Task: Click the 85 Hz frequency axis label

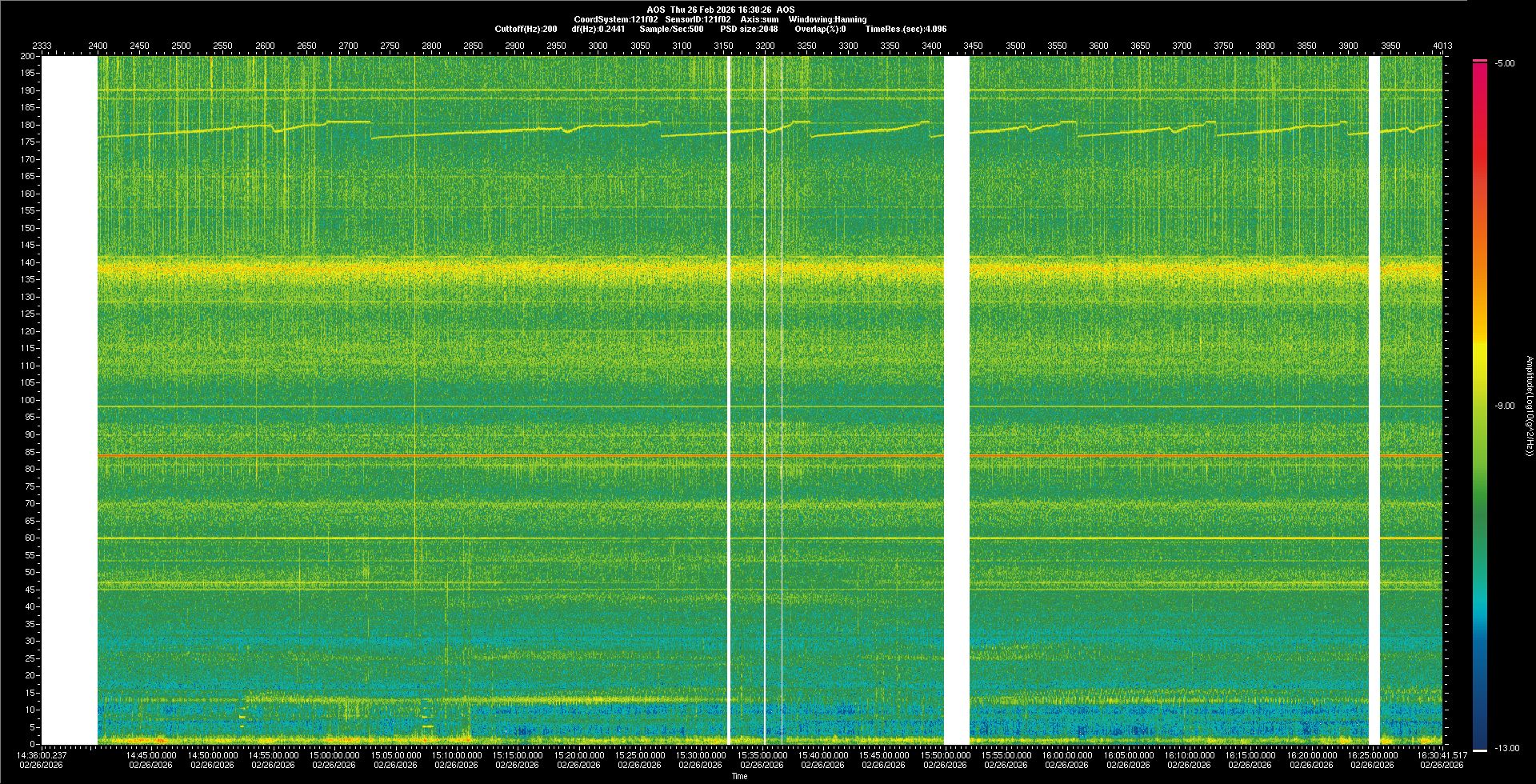Action: (30, 452)
